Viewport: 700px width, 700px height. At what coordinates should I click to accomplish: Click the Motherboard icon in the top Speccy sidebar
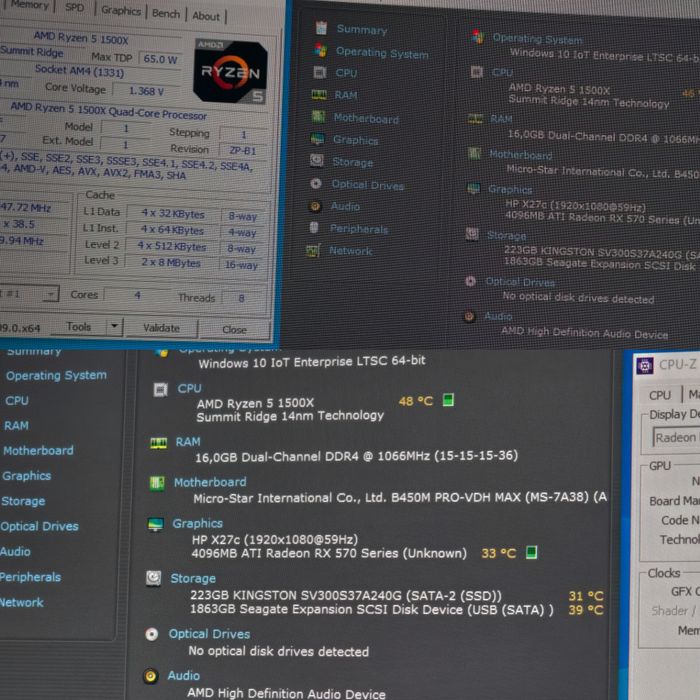point(318,117)
